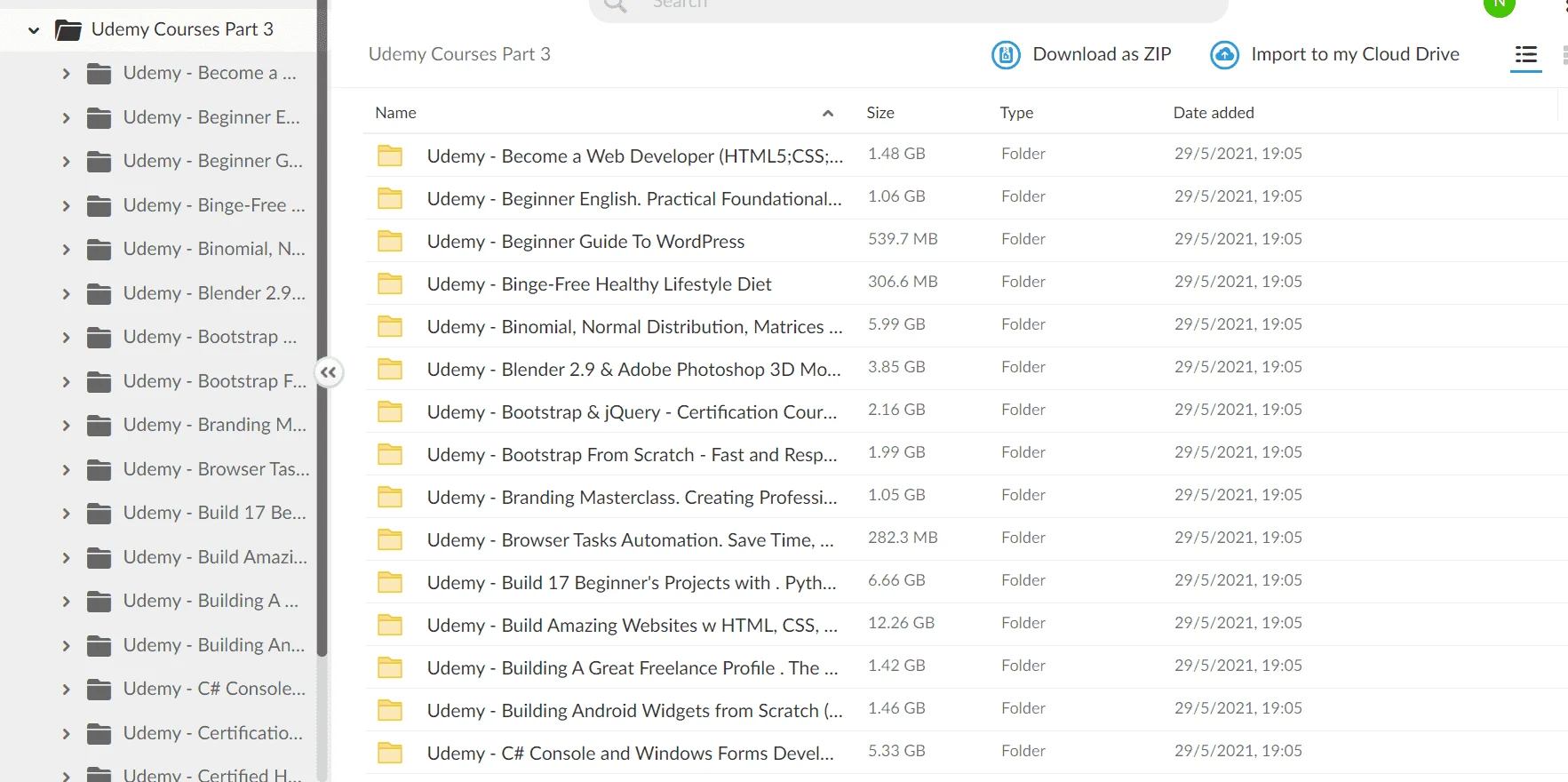This screenshot has width=1568, height=782.
Task: Click the 306.6 MB size cell
Action: 903,282
